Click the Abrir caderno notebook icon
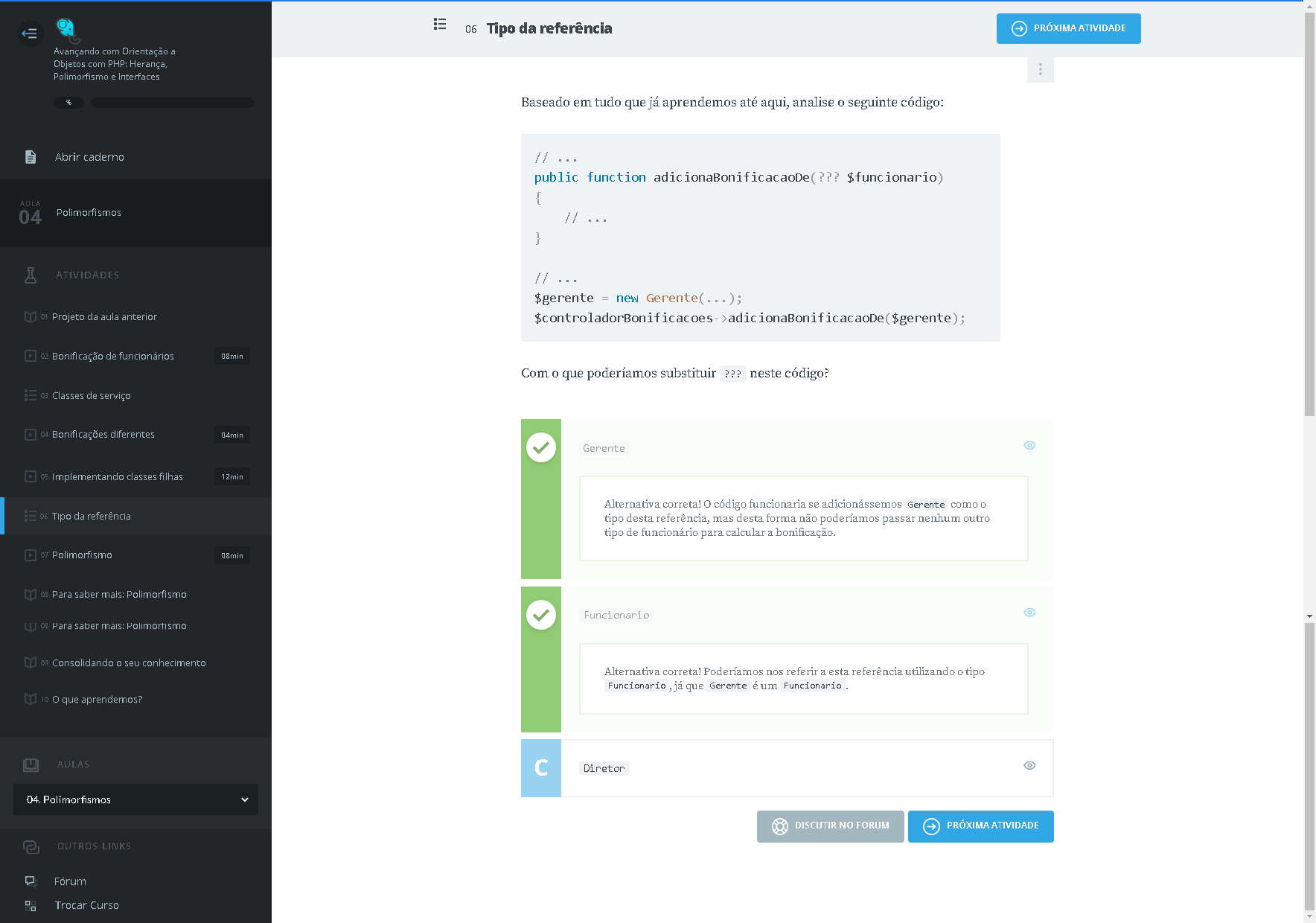 click(31, 157)
